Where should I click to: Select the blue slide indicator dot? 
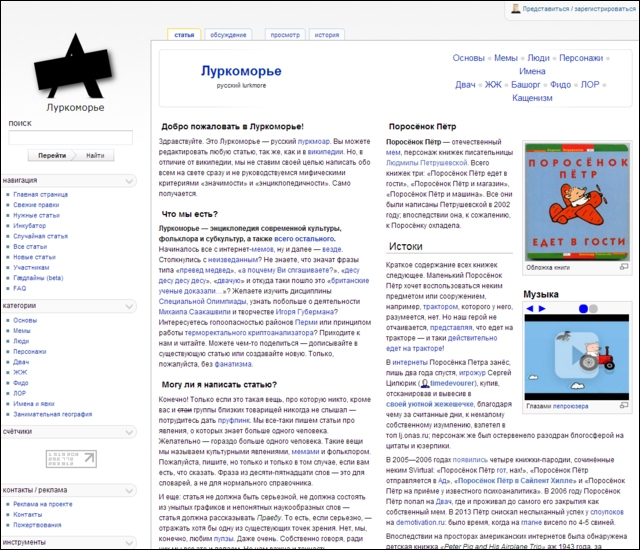pos(582,309)
